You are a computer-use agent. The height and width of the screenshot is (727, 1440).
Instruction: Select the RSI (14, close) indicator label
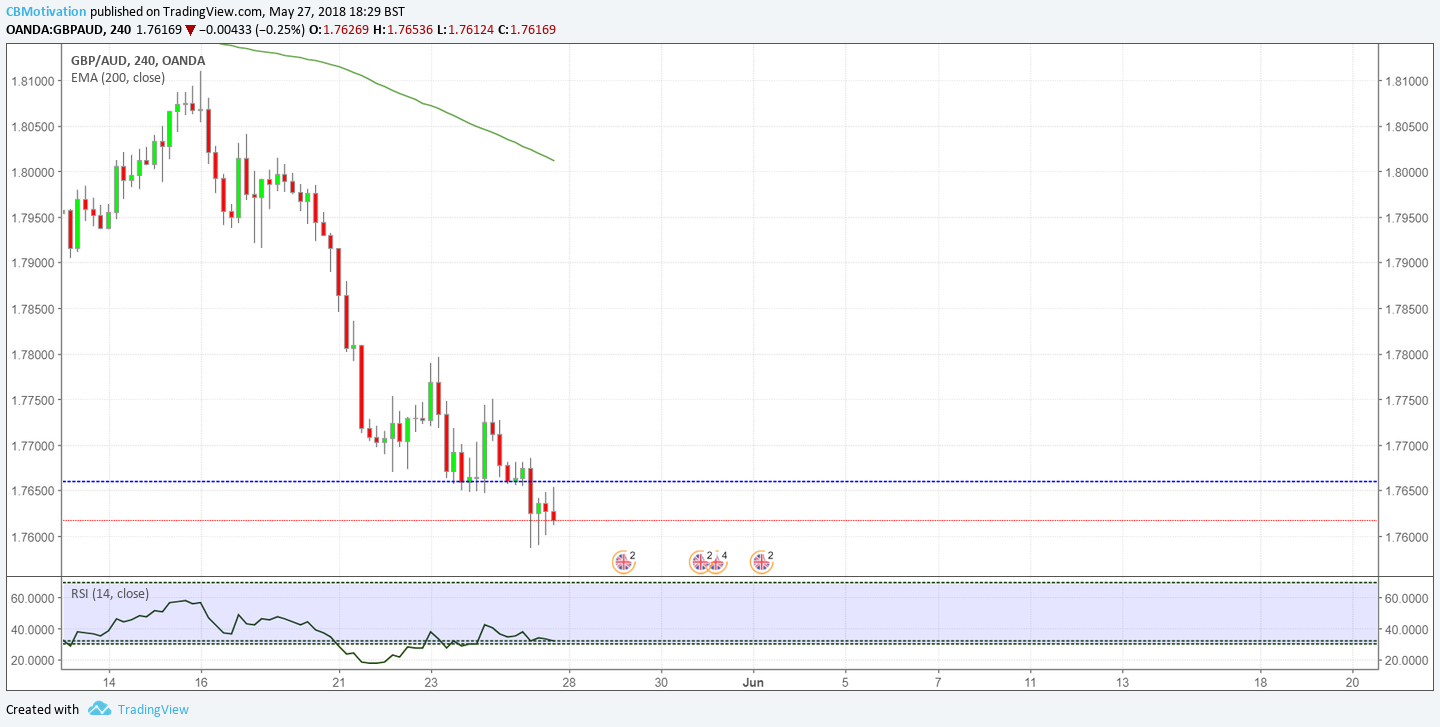110,593
